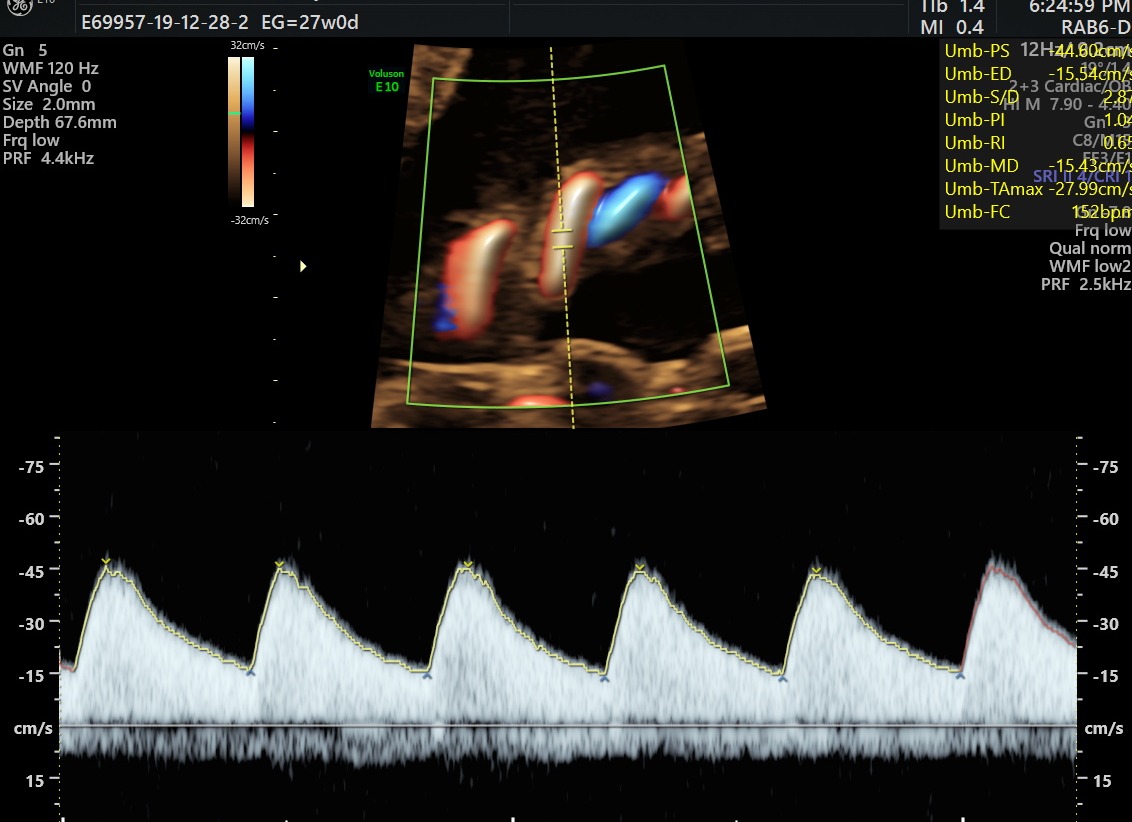Select the Qual norm setting
The width and height of the screenshot is (1132, 822).
click(x=1090, y=249)
